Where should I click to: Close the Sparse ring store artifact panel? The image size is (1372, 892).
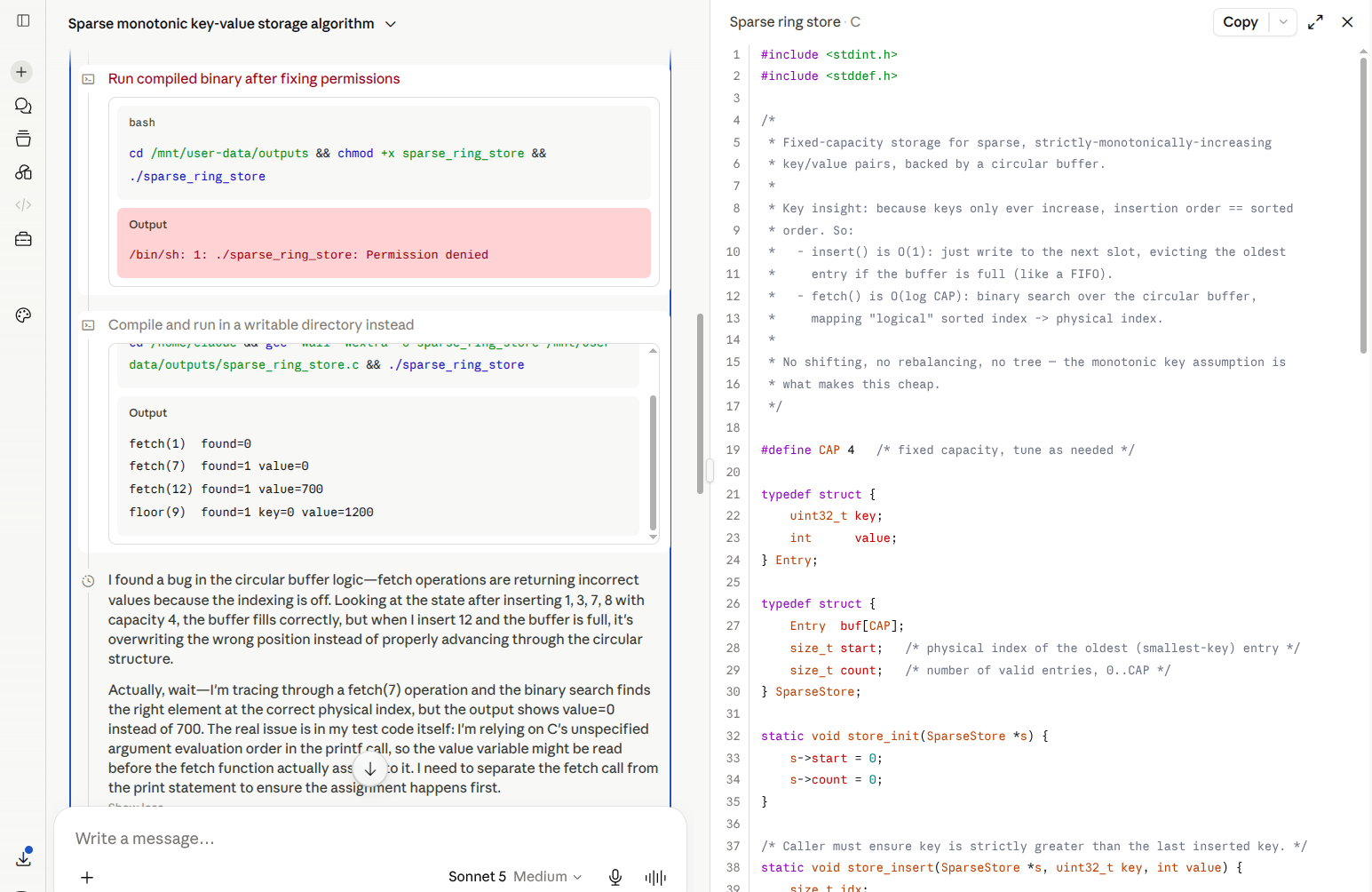[1347, 22]
